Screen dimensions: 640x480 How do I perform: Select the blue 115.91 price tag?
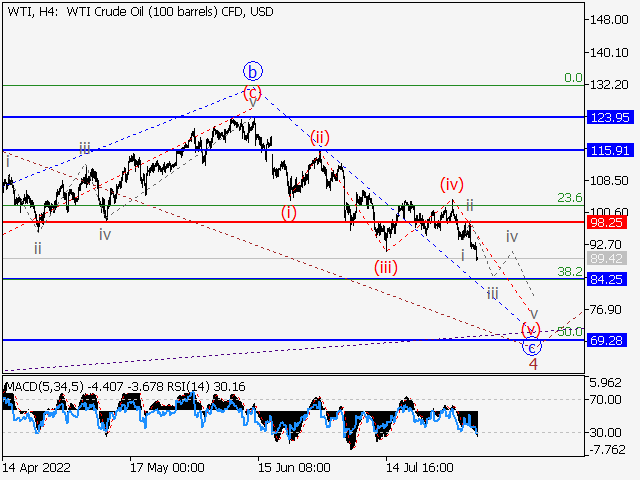pos(610,150)
